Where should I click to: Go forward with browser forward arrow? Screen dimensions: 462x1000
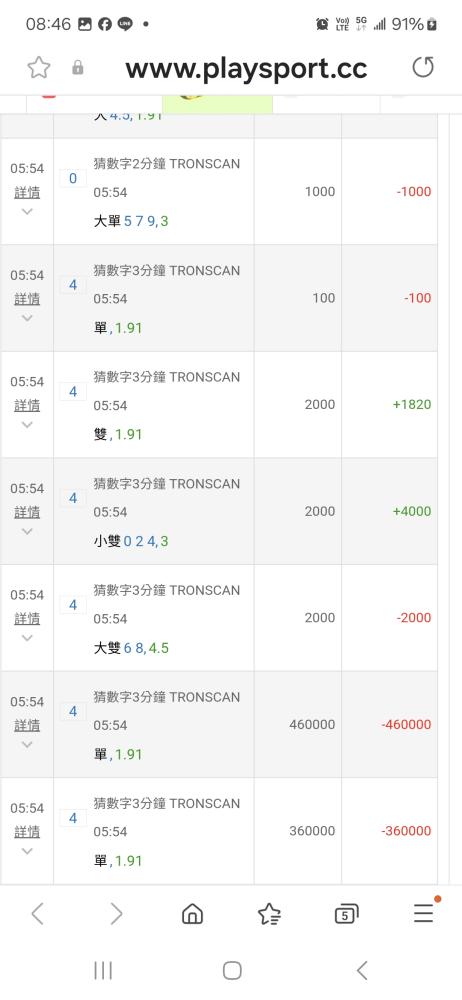116,914
